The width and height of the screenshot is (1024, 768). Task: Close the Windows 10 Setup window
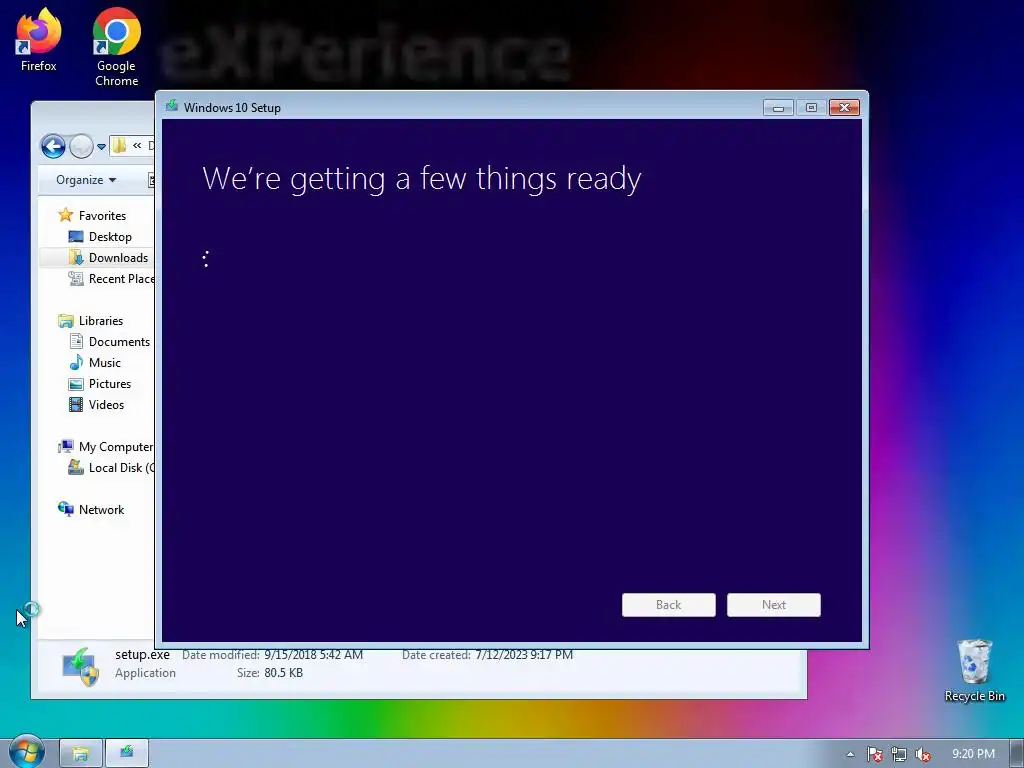point(844,108)
